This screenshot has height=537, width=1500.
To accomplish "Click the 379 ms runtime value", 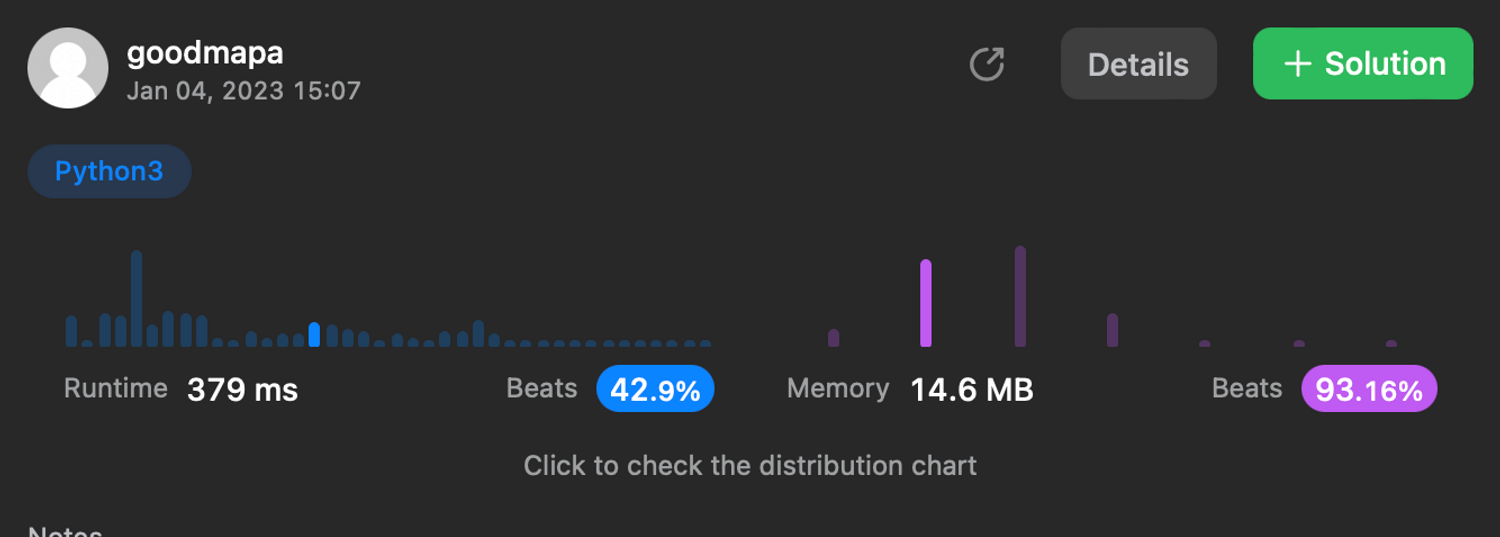I will point(242,389).
